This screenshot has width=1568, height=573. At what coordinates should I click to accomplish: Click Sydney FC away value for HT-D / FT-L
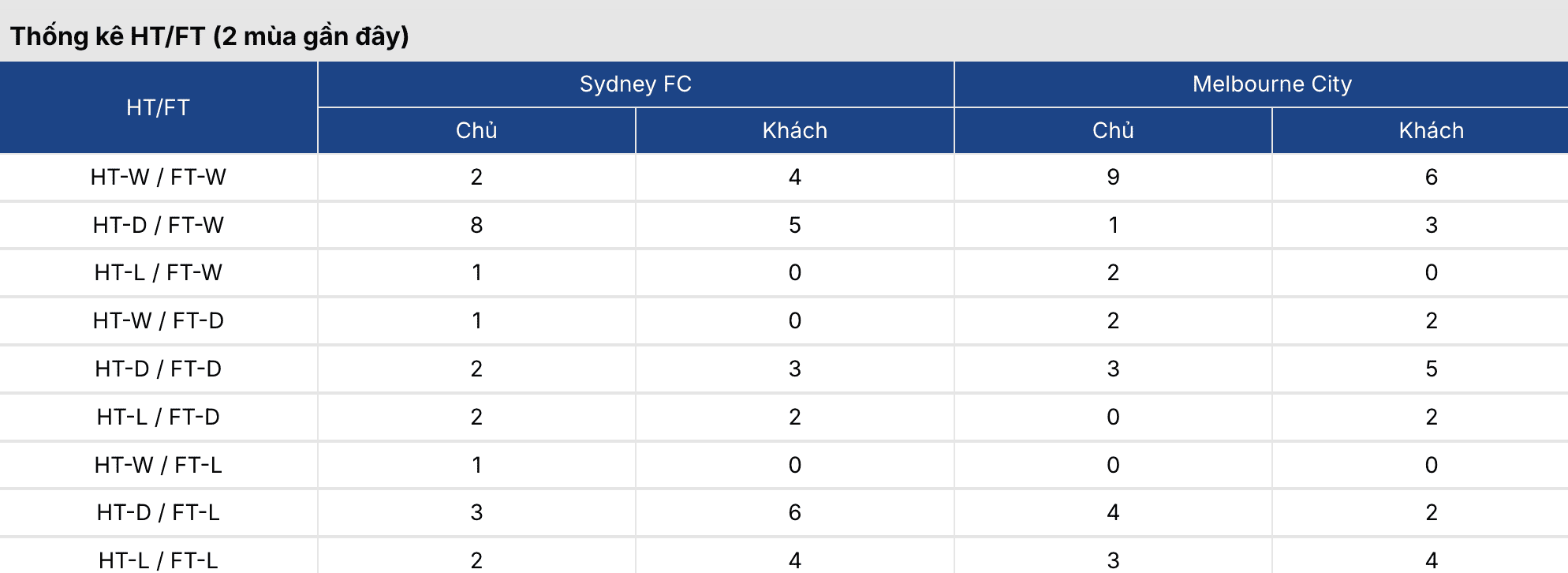click(x=794, y=512)
